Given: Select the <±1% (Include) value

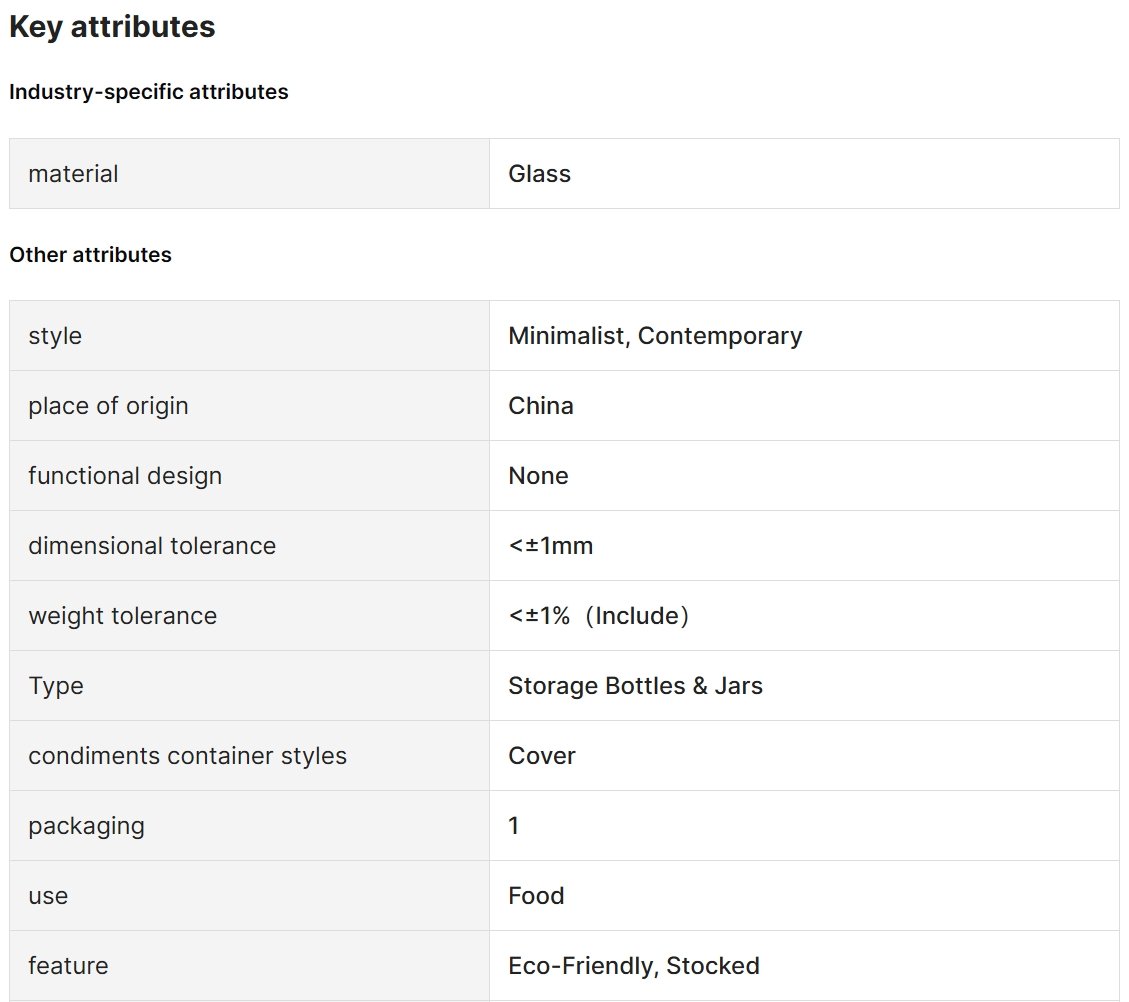Looking at the screenshot, I should 599,615.
